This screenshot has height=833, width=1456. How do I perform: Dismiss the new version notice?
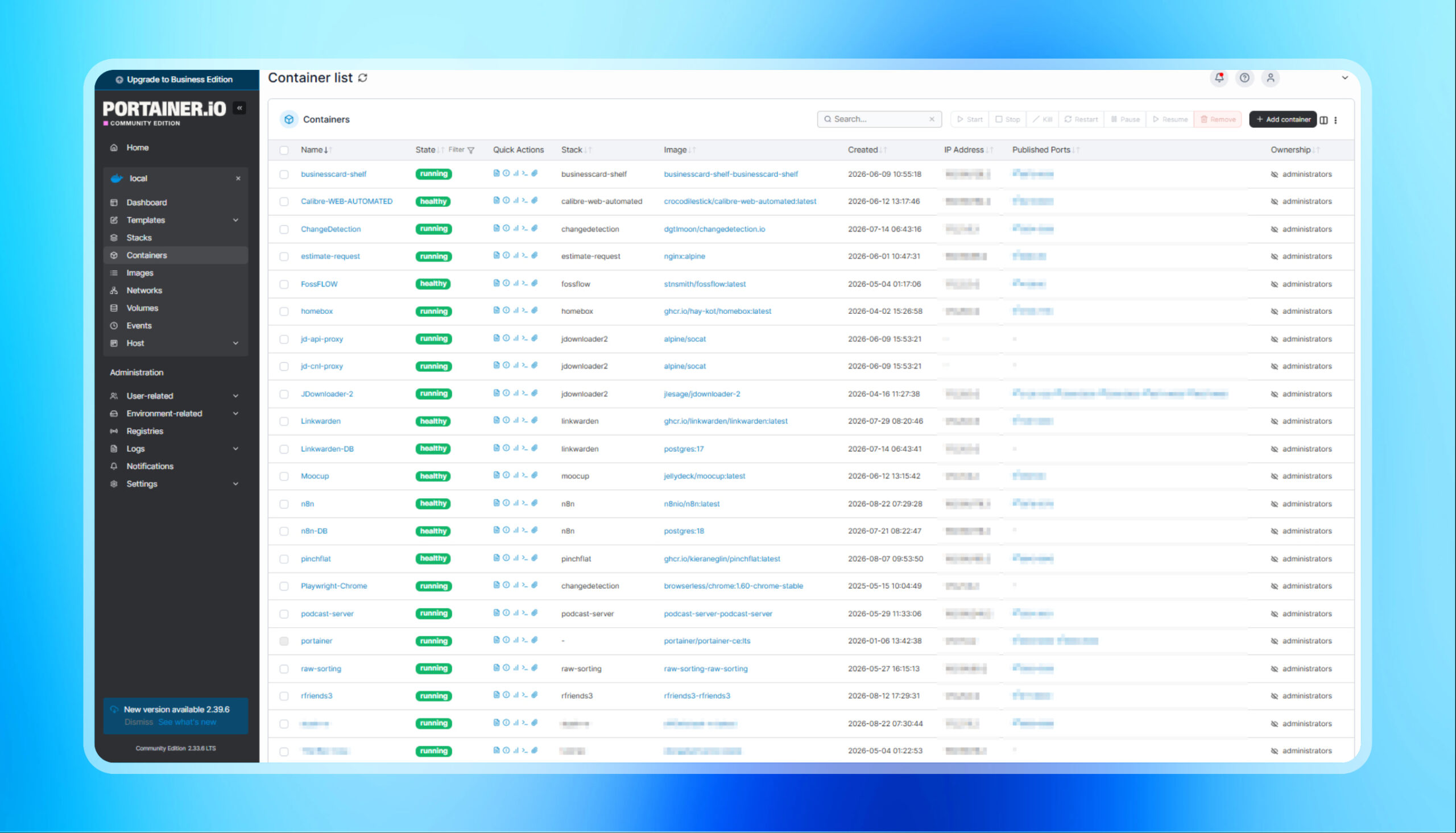point(139,722)
